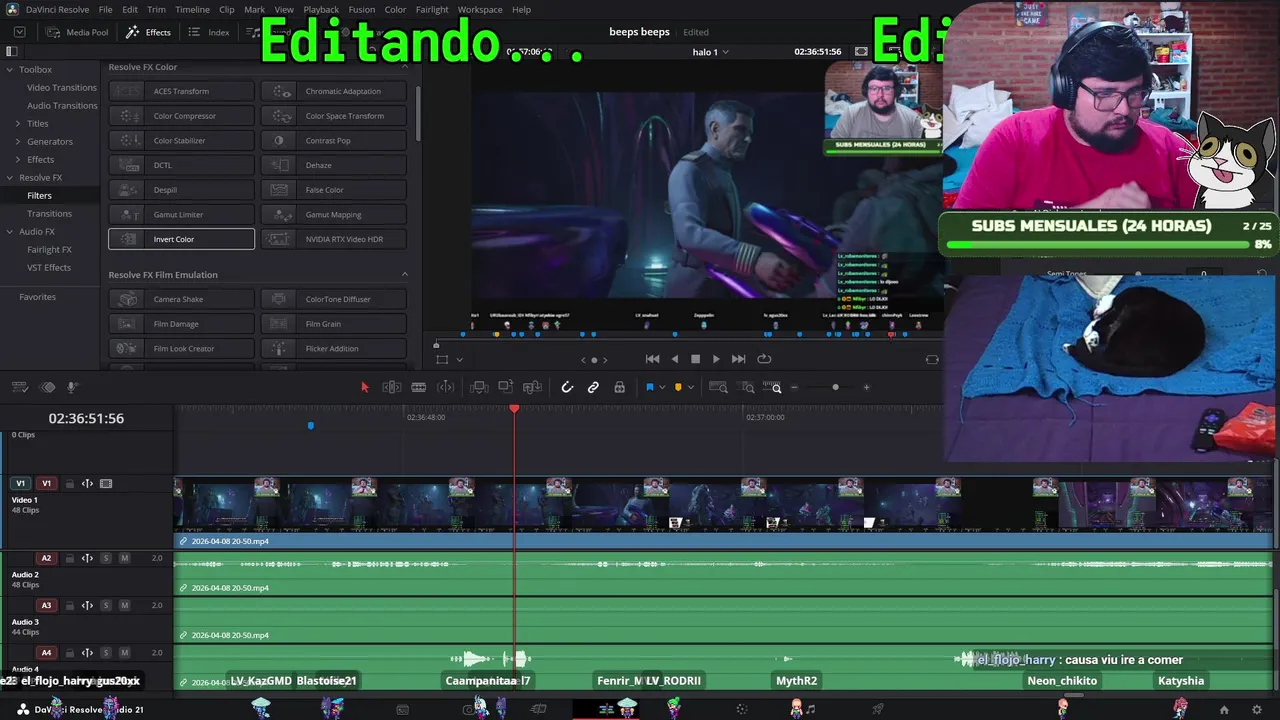Open the Workspace menu
Image resolution: width=1280 pixels, height=720 pixels.
click(480, 9)
